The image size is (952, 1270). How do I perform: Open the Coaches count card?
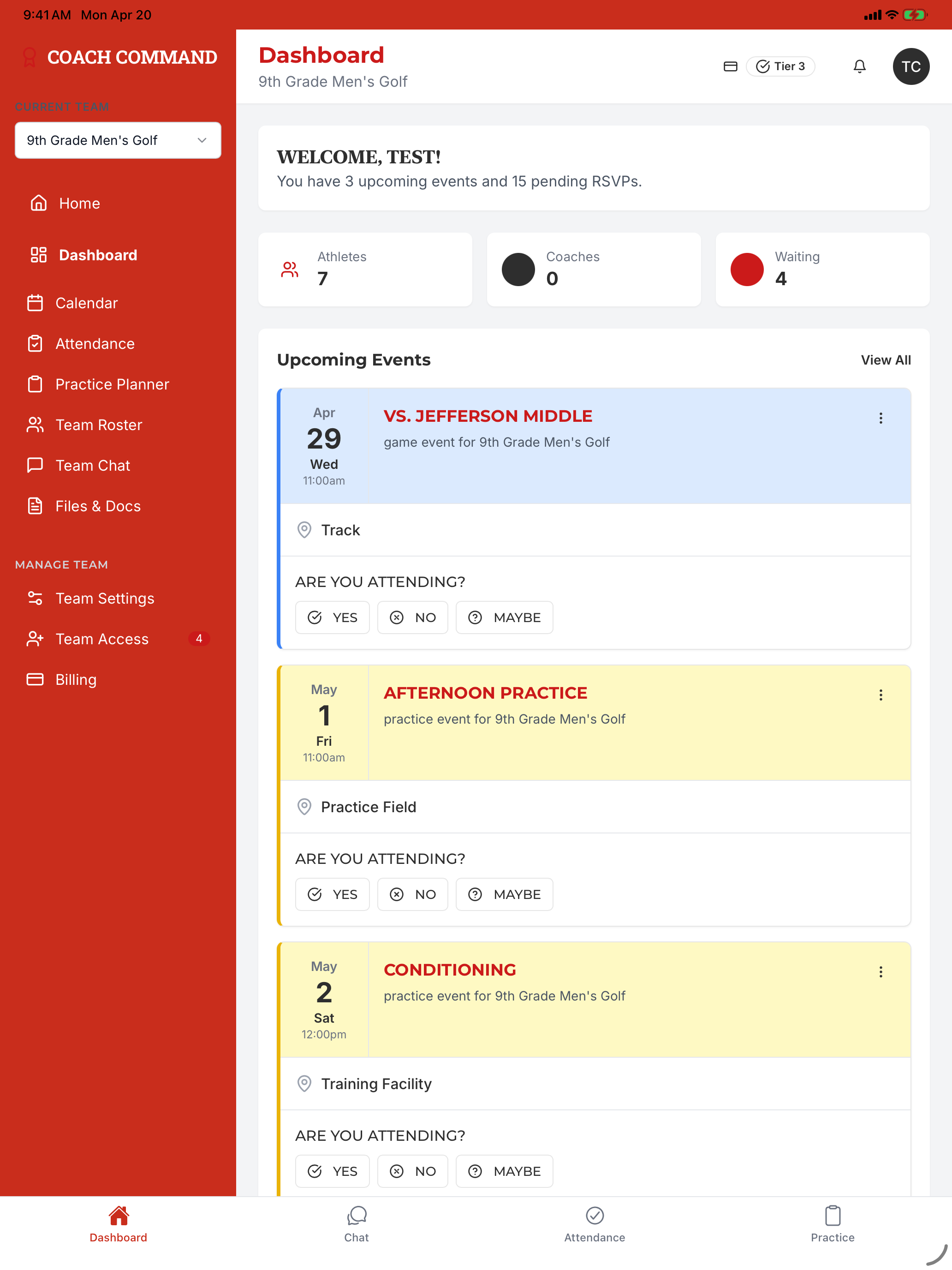(594, 269)
